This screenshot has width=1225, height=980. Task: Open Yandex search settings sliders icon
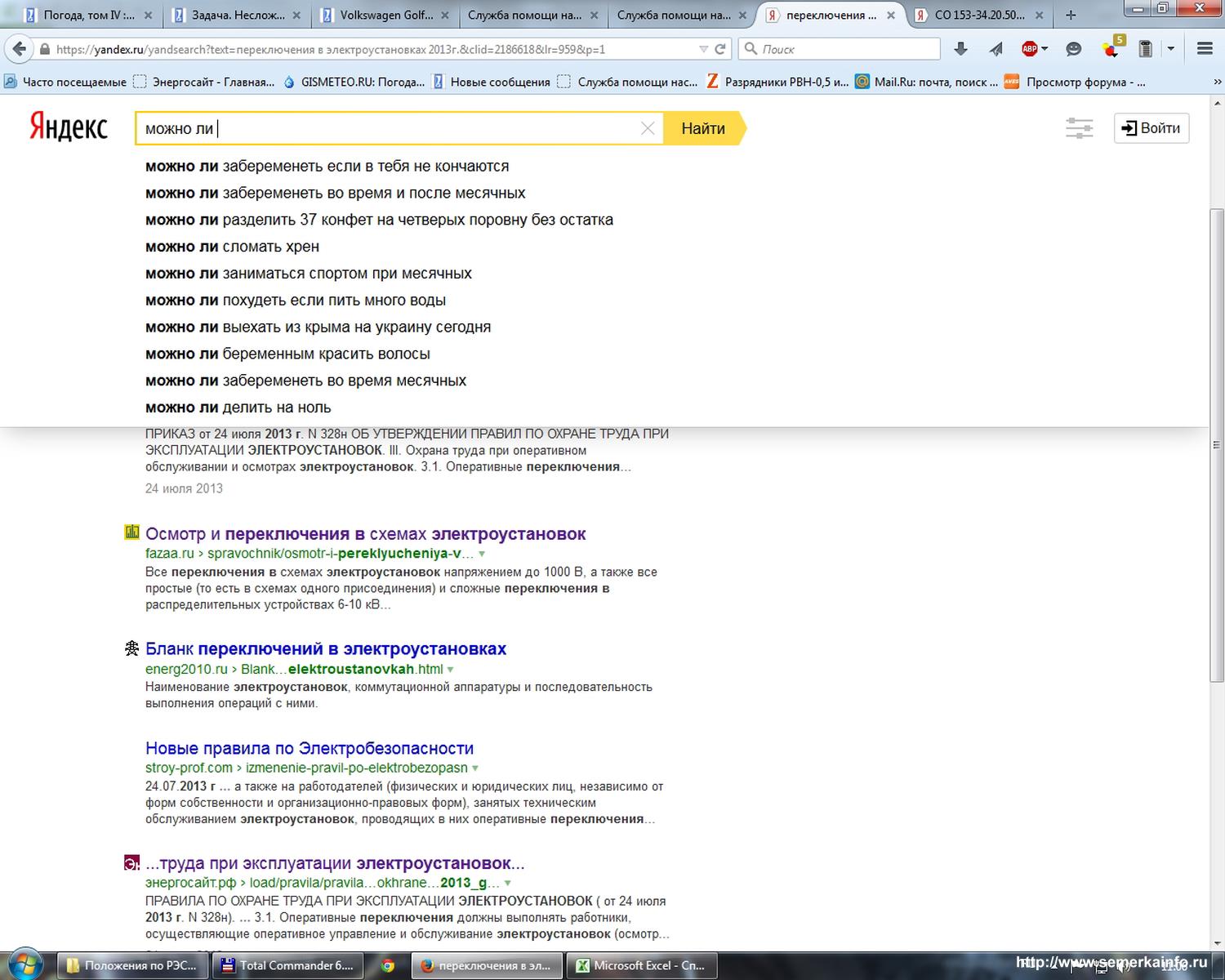pyautogui.click(x=1079, y=129)
